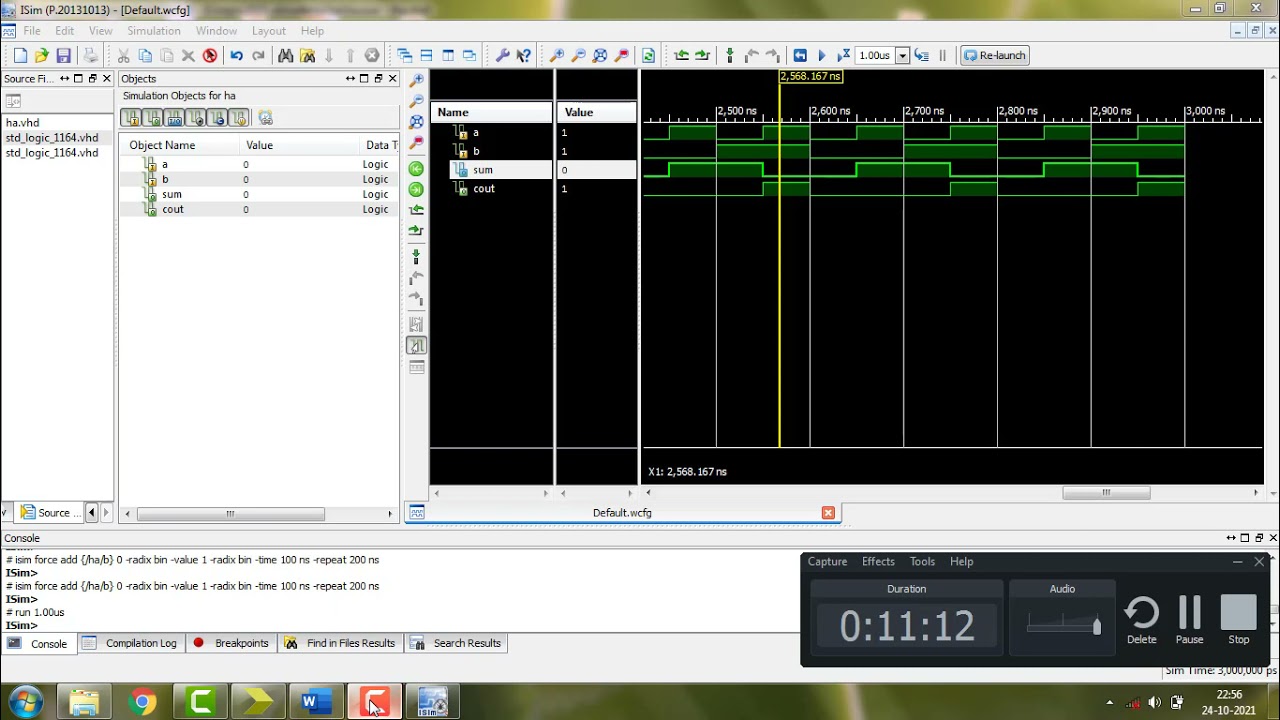Save the waveform configuration
Screen dimensions: 1280x720
pos(64,56)
